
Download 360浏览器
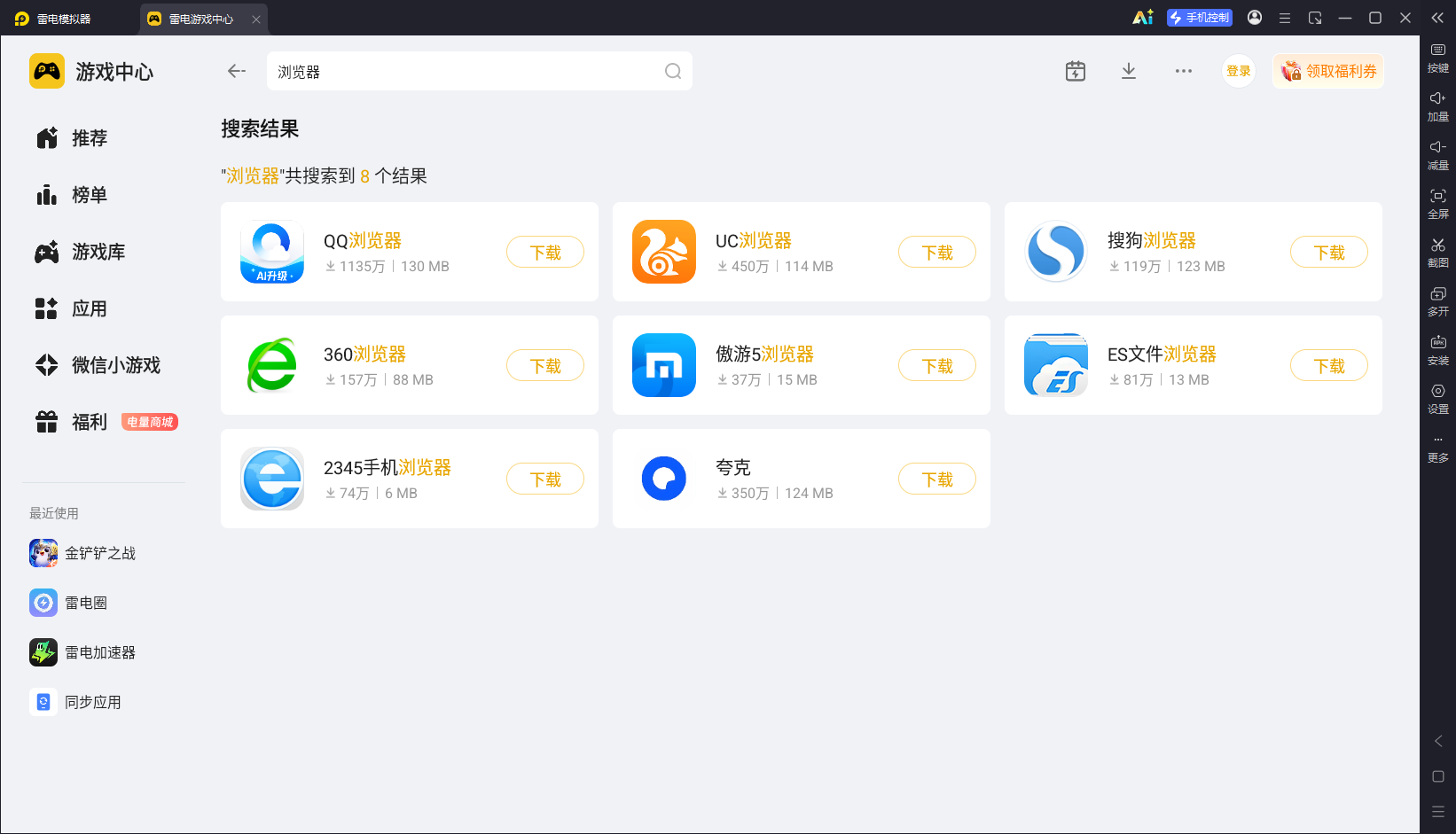coord(545,366)
